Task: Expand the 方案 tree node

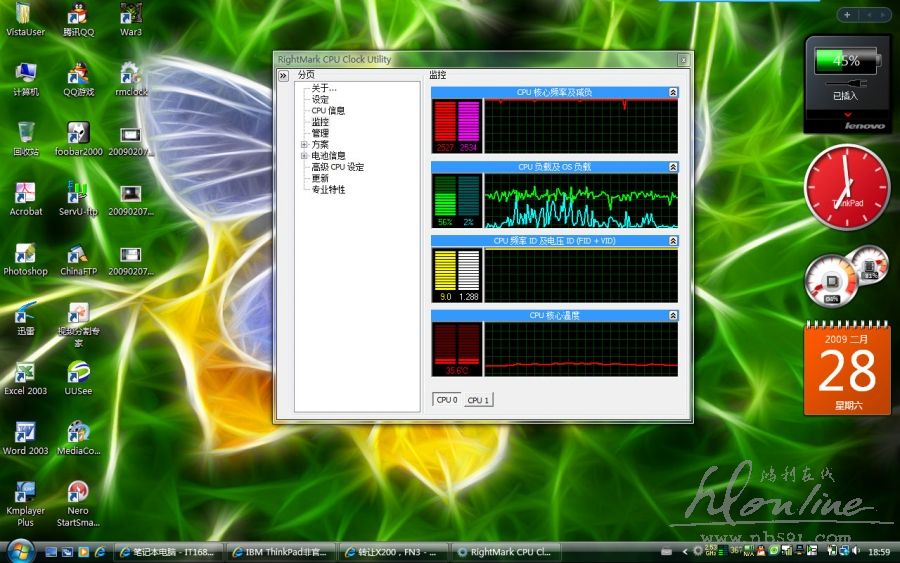Action: 304,145
